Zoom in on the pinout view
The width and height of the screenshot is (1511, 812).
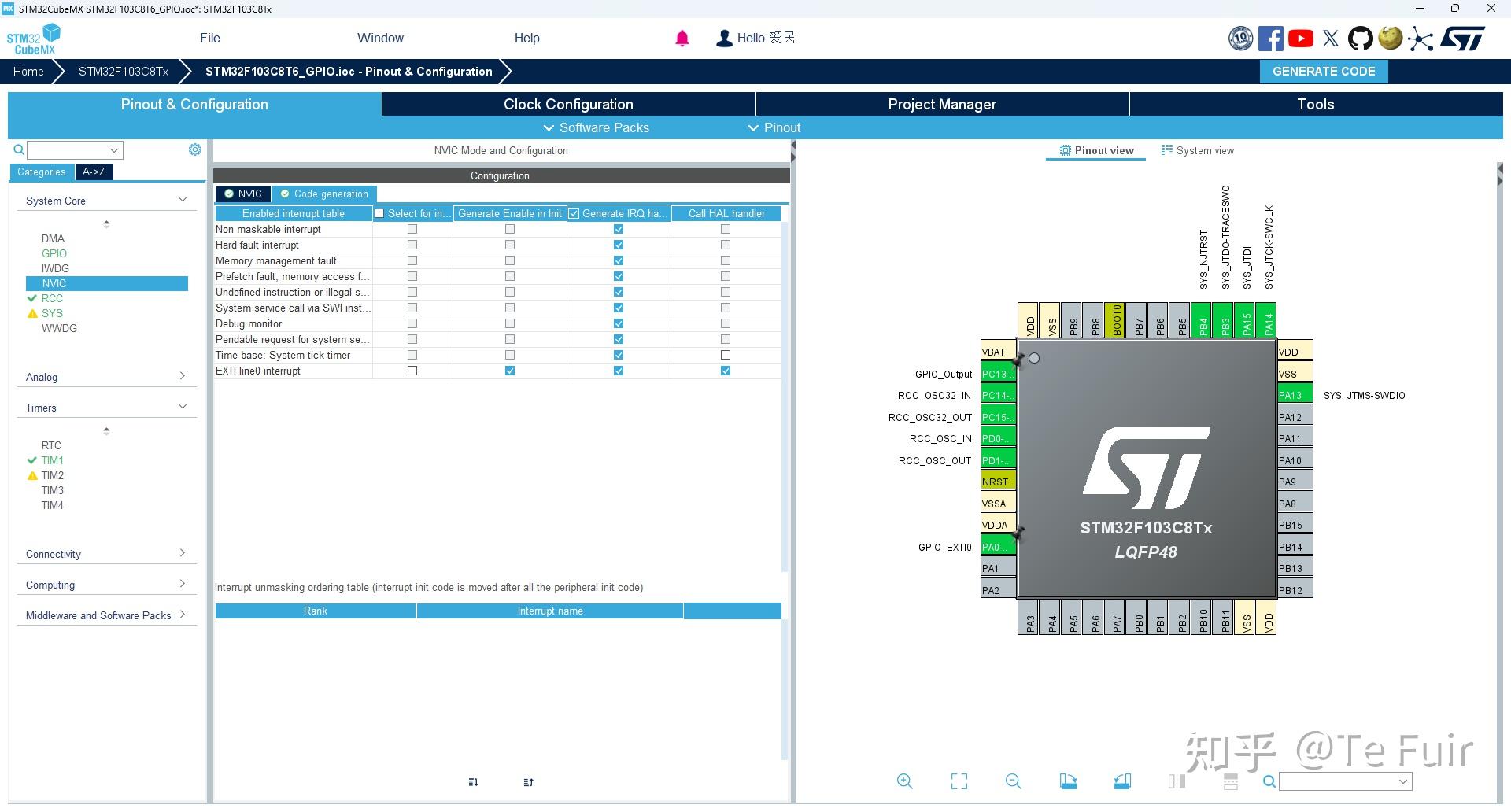pyautogui.click(x=904, y=781)
